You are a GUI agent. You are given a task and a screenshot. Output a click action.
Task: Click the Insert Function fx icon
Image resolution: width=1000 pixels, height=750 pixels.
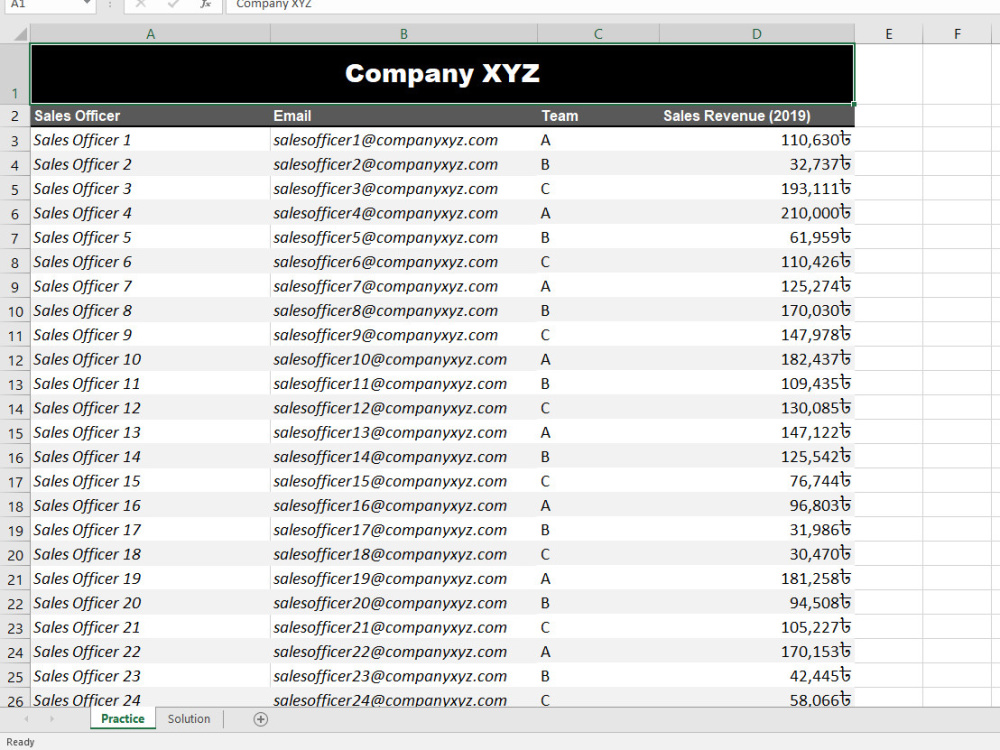point(205,4)
